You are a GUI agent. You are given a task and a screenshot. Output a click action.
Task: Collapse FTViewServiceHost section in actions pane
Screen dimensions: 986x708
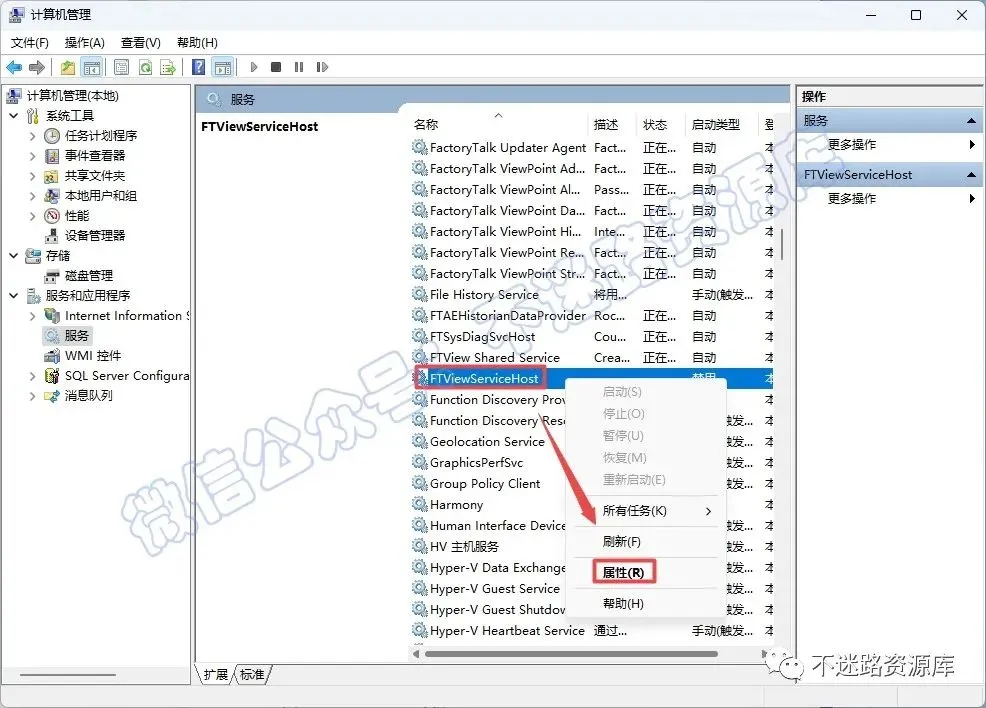pos(971,175)
